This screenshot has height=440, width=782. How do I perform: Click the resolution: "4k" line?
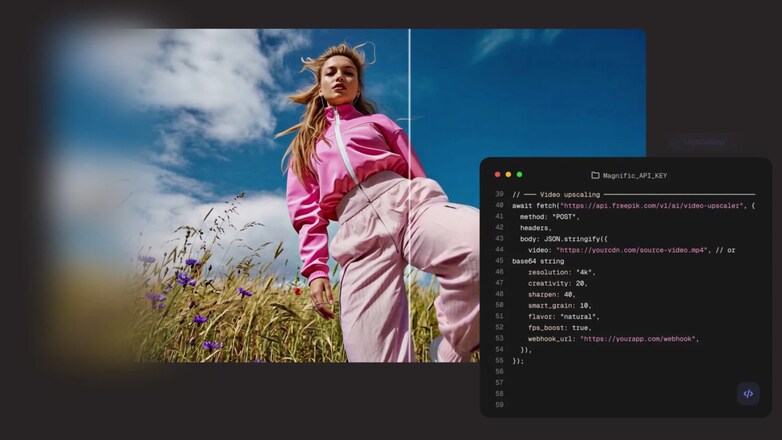[x=562, y=272]
